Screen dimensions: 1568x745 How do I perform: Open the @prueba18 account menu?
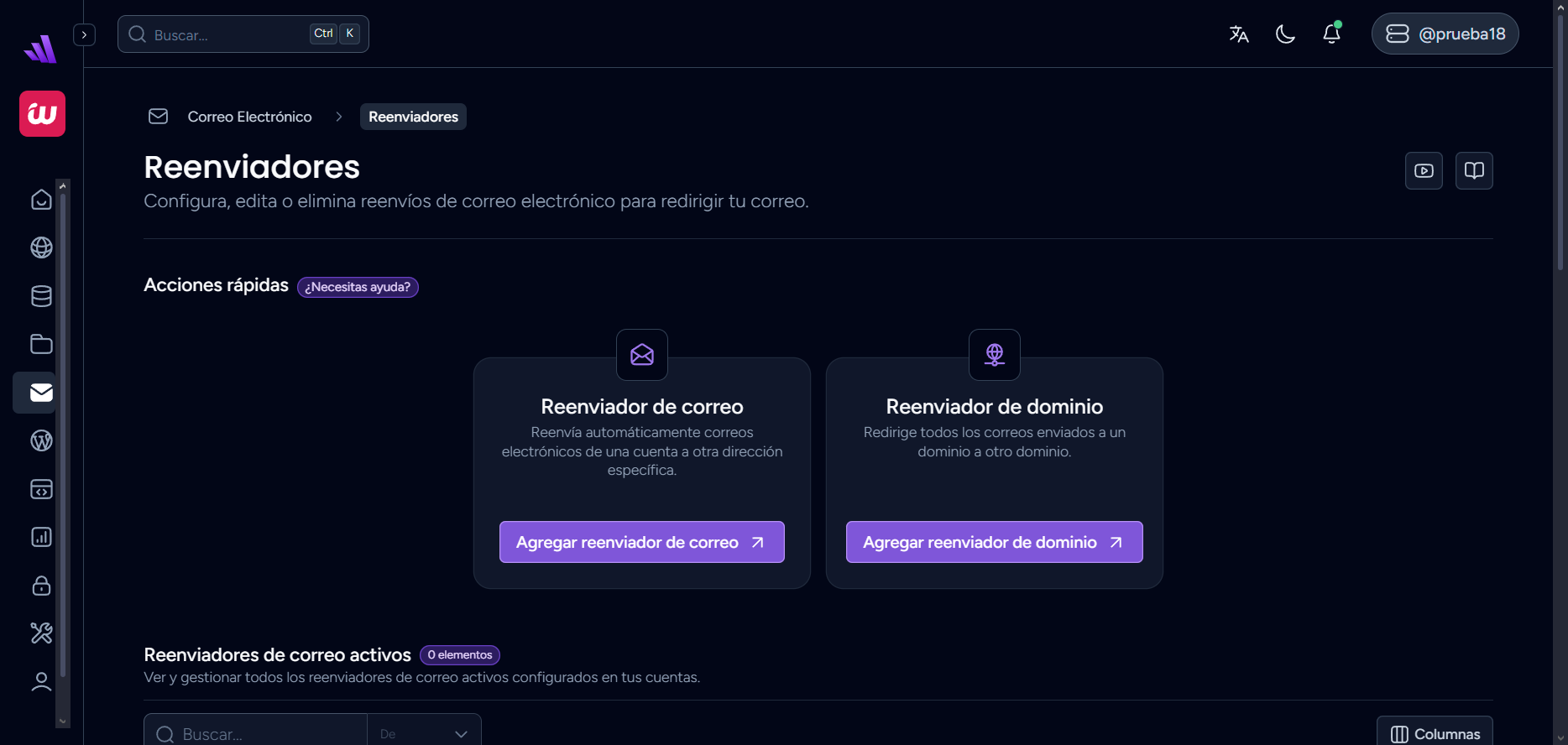click(1445, 34)
